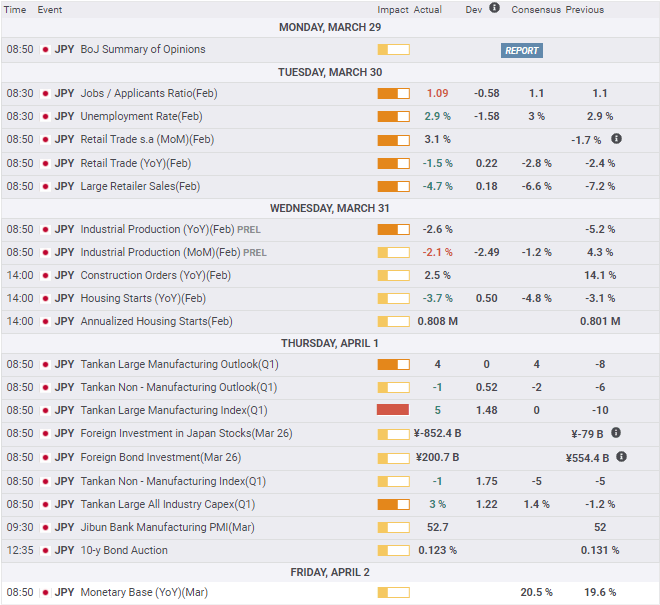Click info icon beside ¥554.4 B previous value
Screen dimensions: 660x605
pos(621,456)
